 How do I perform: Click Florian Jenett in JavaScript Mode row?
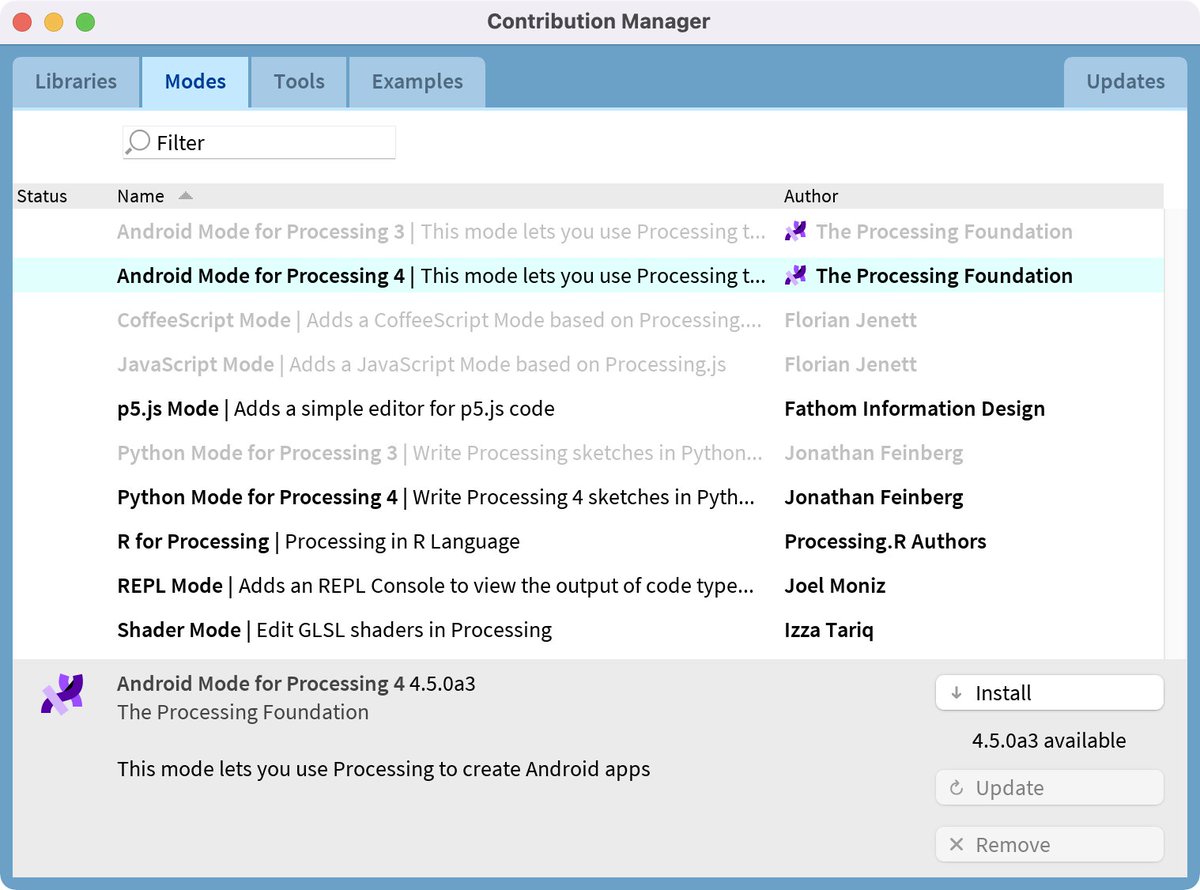tap(850, 364)
